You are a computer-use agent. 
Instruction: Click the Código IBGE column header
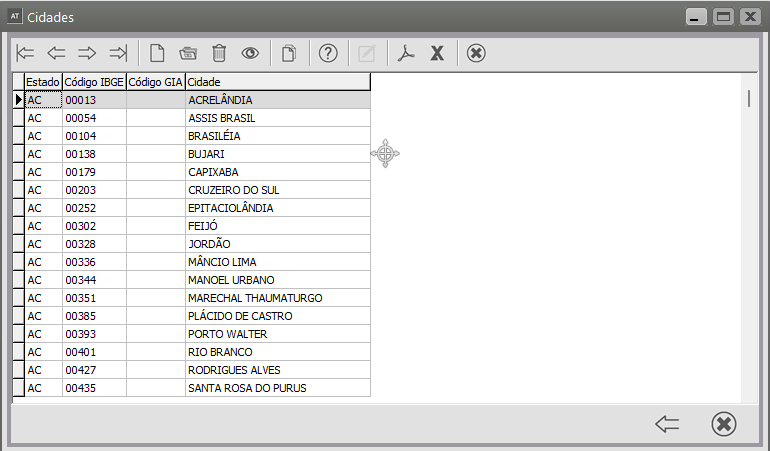pyautogui.click(x=94, y=82)
